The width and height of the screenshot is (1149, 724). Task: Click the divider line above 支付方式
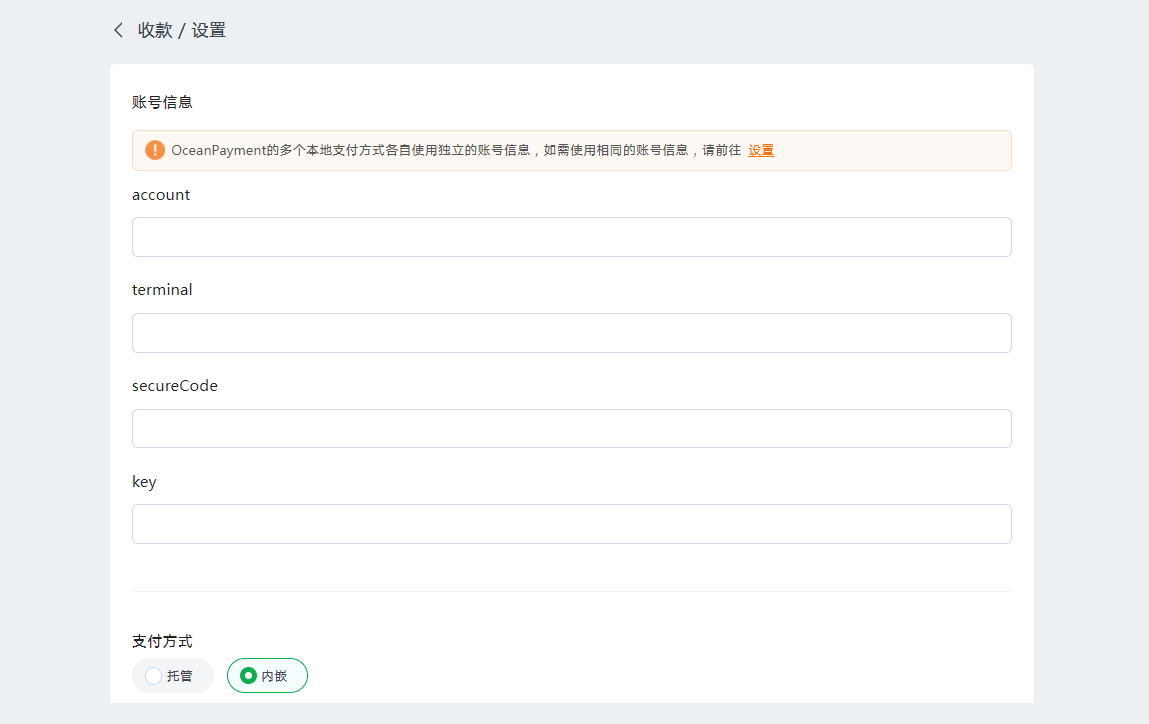pyautogui.click(x=571, y=591)
